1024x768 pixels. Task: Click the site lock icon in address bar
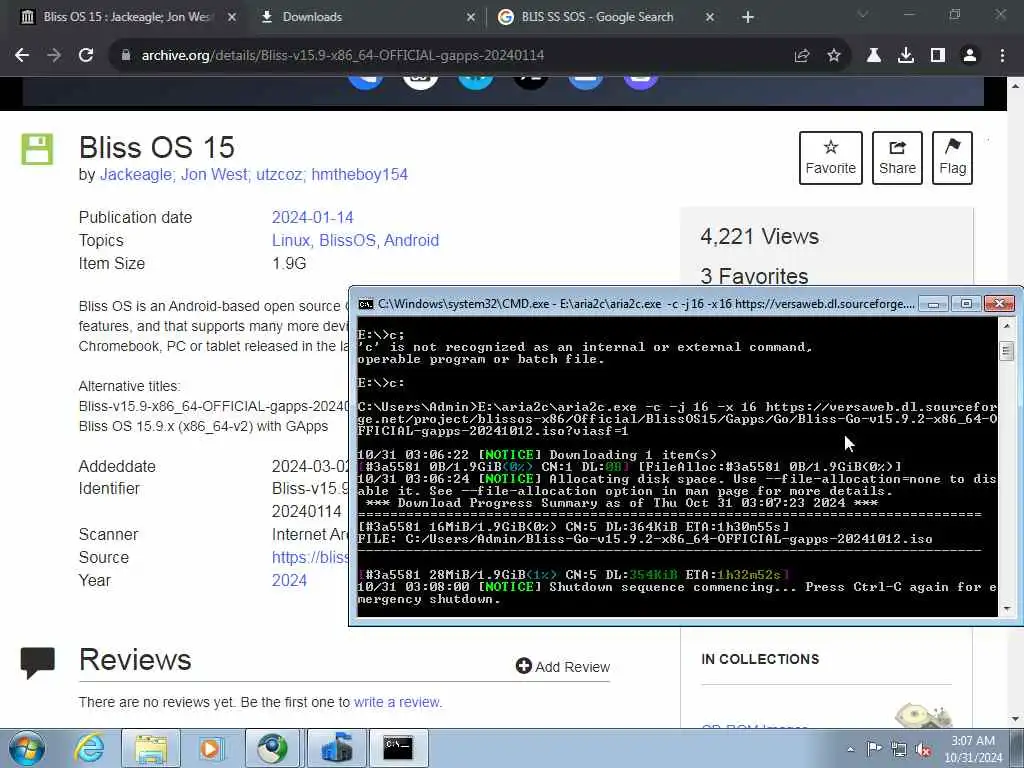click(126, 56)
